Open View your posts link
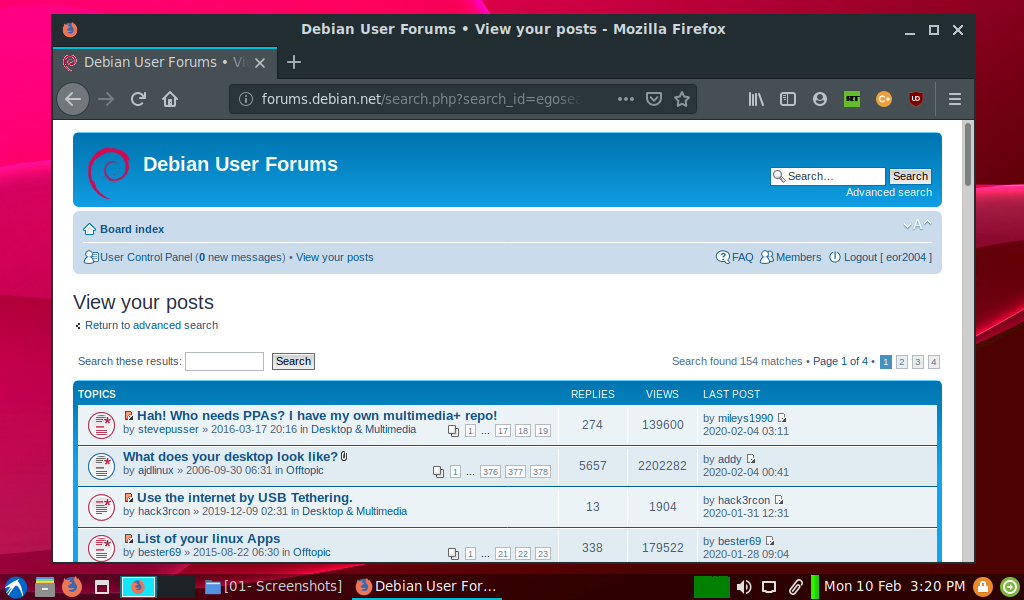Image resolution: width=1024 pixels, height=600 pixels. point(334,257)
